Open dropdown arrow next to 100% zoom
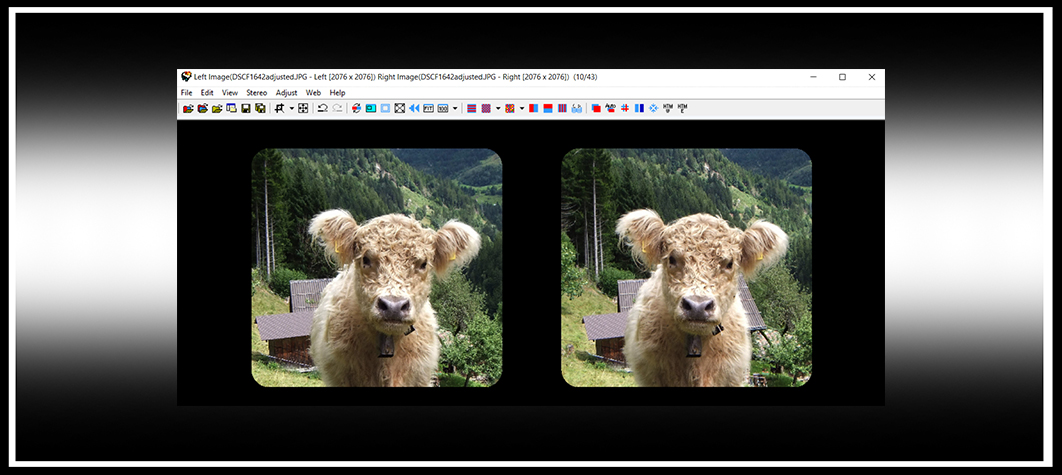Viewport: 1062px width, 475px height. 455,108
